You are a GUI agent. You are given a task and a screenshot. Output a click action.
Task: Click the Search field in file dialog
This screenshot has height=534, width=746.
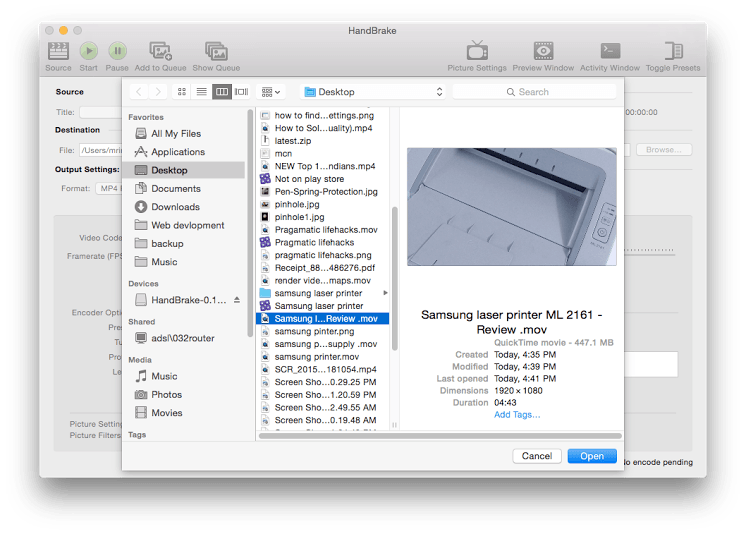point(534,92)
